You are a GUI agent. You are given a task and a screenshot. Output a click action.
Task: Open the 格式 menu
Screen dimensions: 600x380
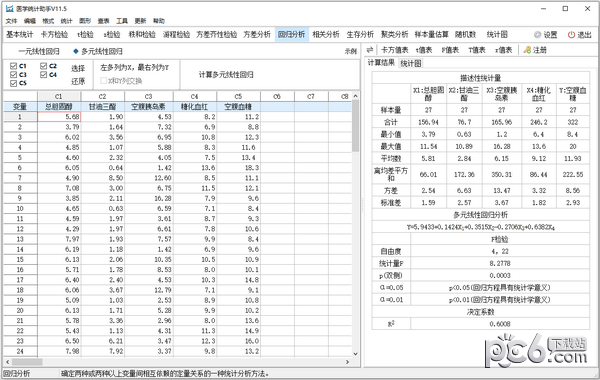(48, 21)
